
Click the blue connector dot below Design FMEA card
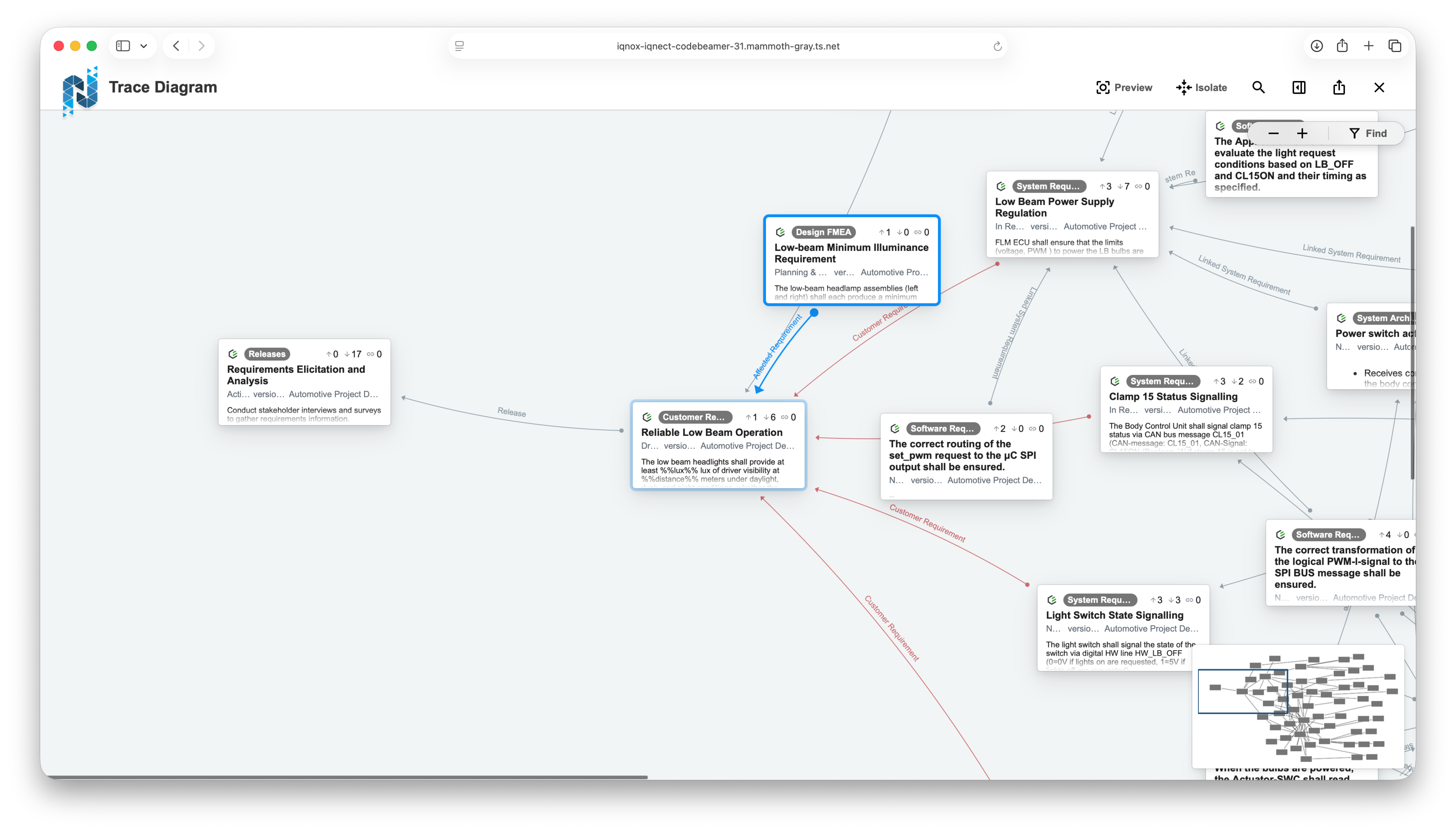point(814,313)
